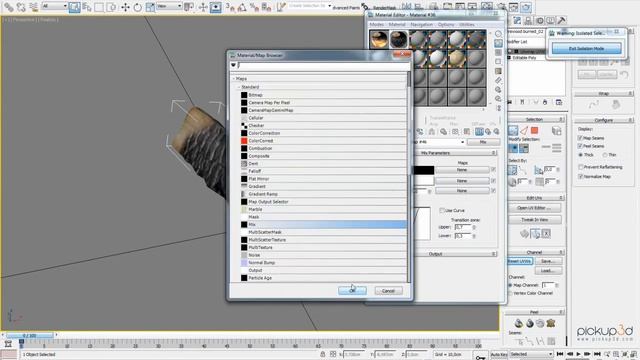640x360 pixels.
Task: Open the Selected key filter dropdown
Action: pyautogui.click(x=531, y=354)
